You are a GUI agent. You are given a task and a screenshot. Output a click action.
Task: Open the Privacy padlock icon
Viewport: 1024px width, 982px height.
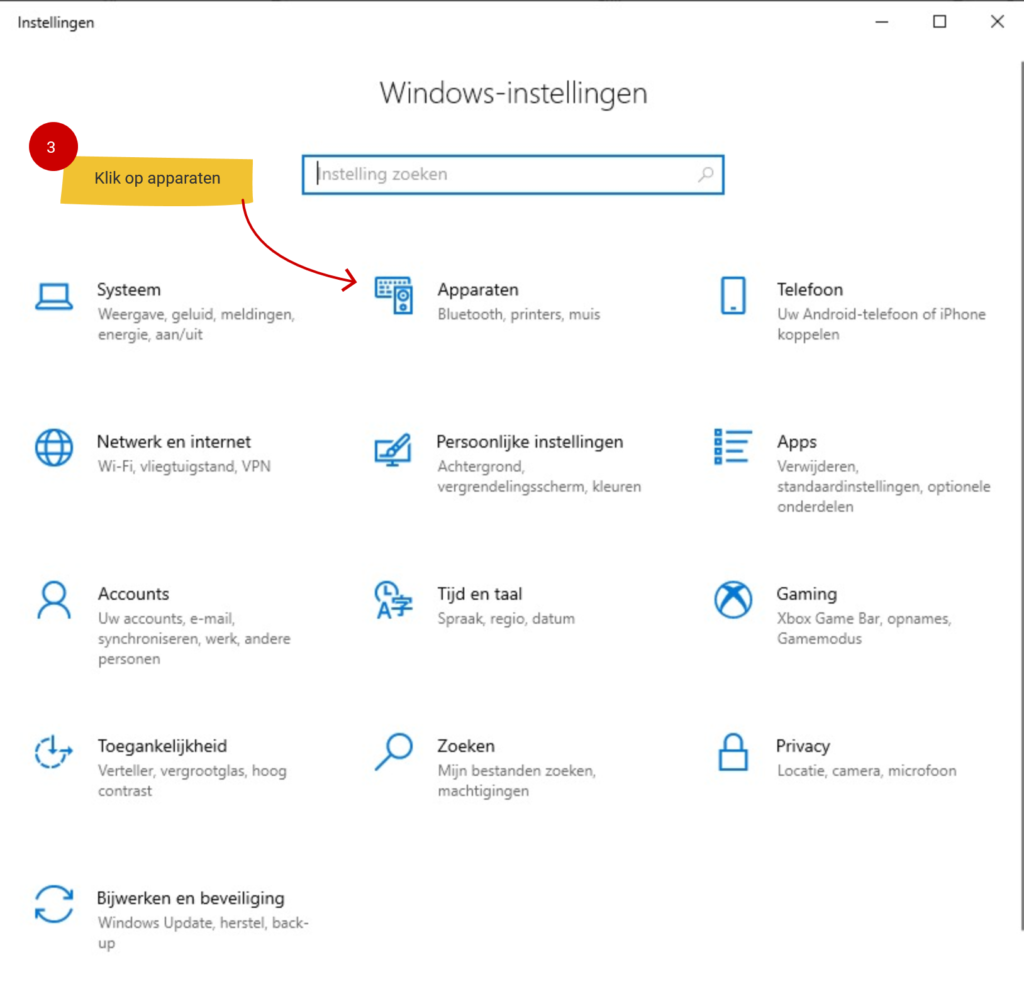point(733,751)
